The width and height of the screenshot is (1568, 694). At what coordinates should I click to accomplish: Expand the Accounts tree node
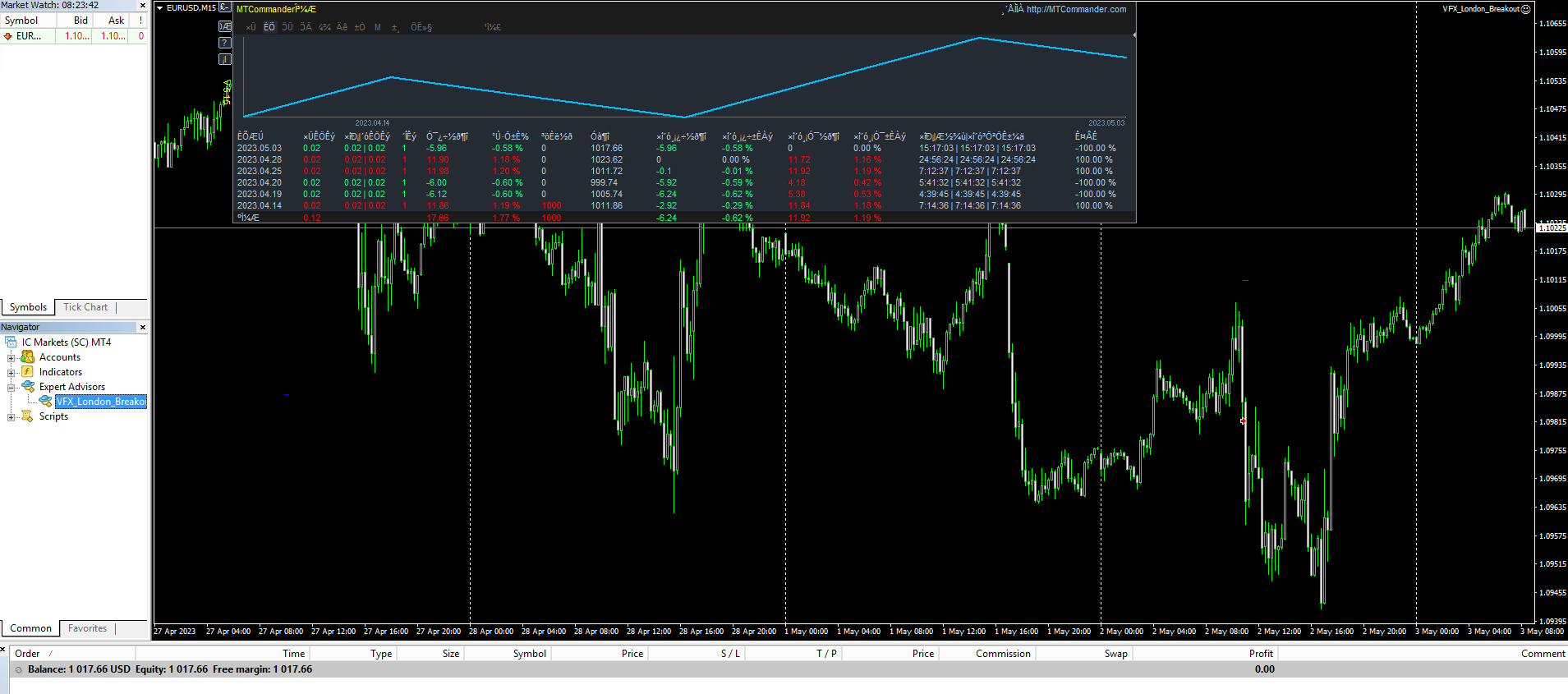point(11,358)
